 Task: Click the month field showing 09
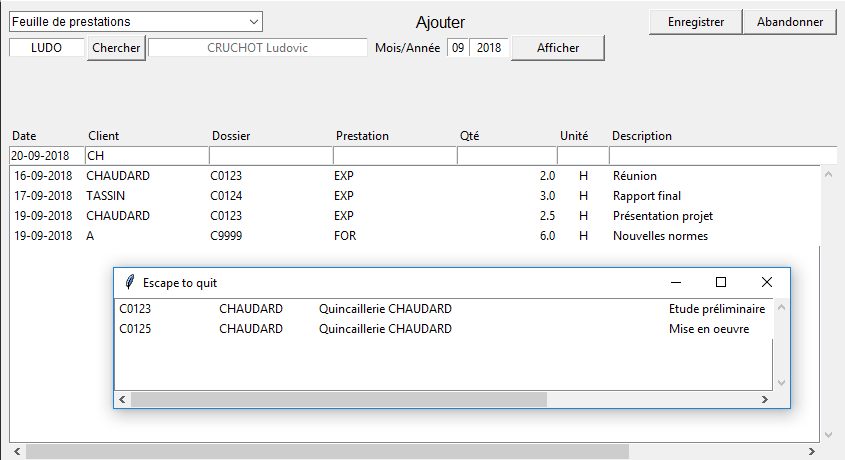coord(458,48)
